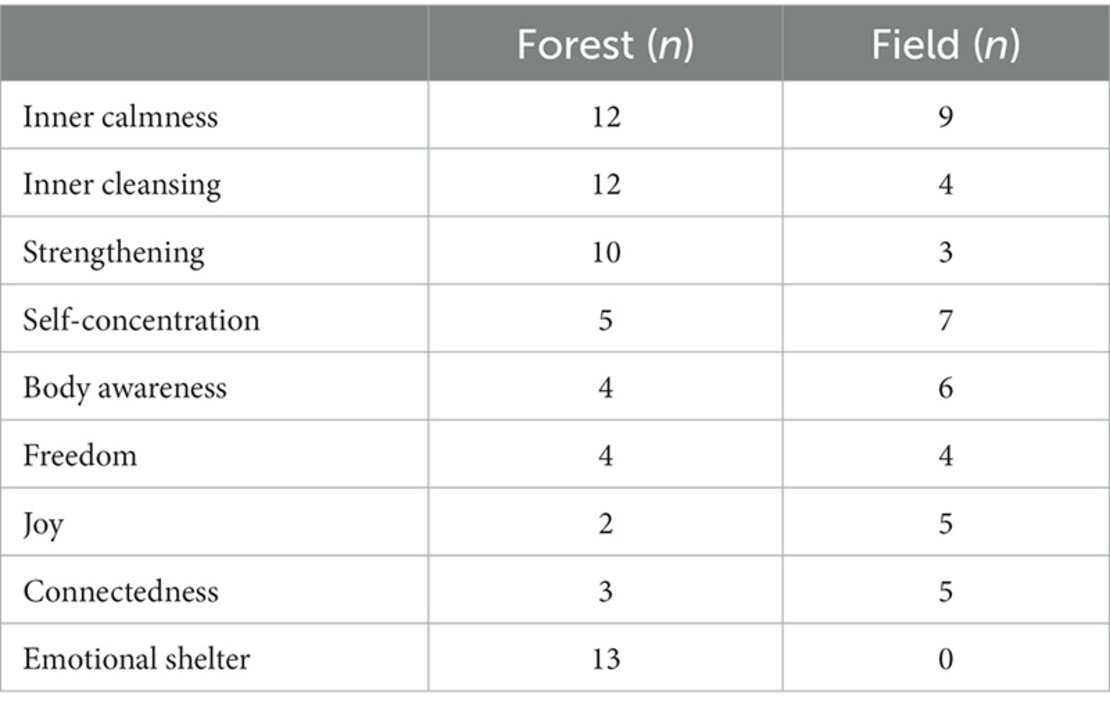Click the Body awareness row label
Viewport: 1110px width, 708px height.
tap(125, 388)
